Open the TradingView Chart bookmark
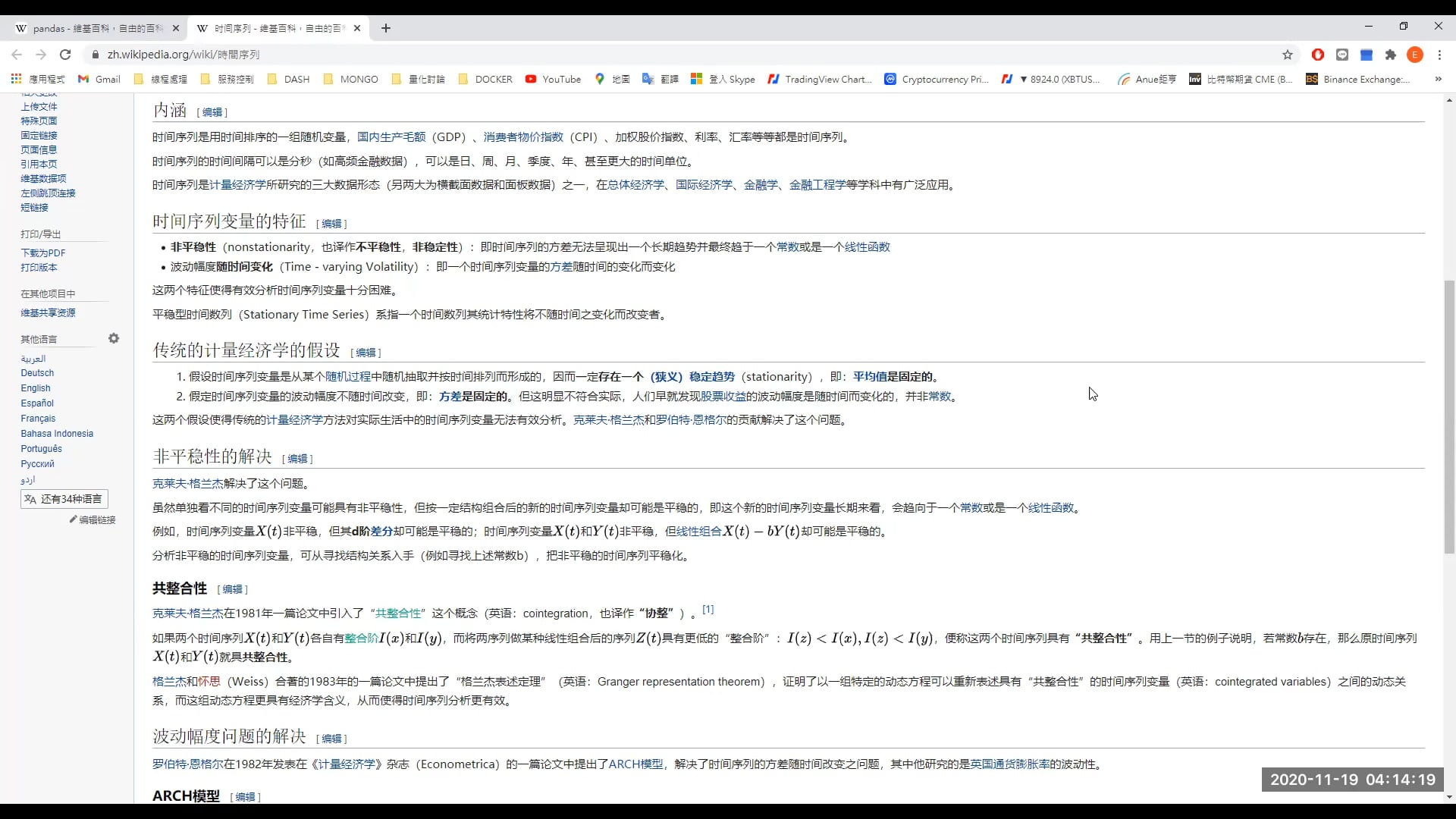The width and height of the screenshot is (1456, 819). 821,79
